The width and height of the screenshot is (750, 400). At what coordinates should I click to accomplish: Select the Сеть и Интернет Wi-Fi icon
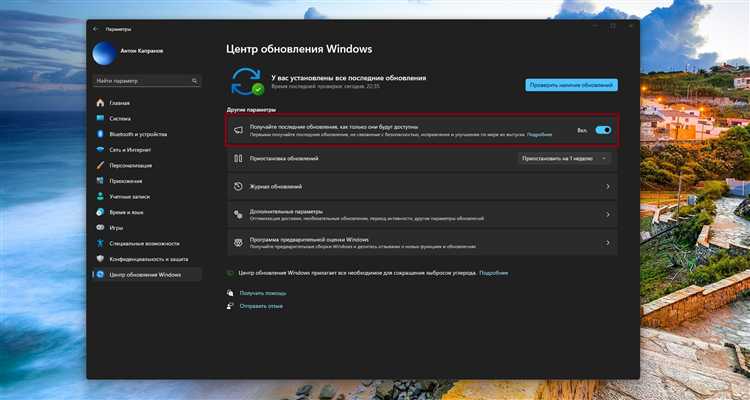(100, 150)
